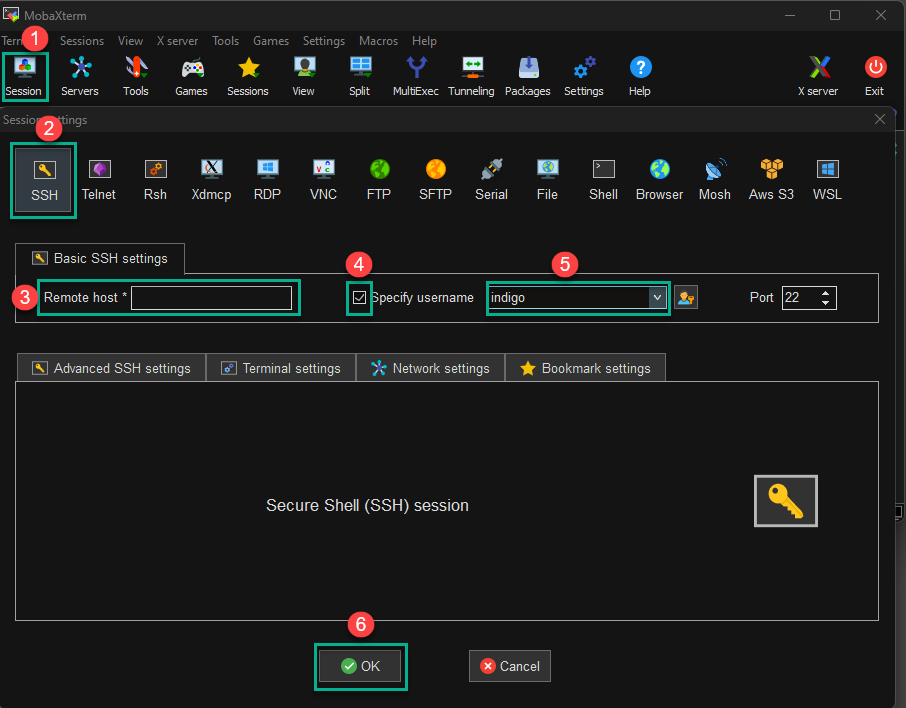906x708 pixels.
Task: Click the View toolbar icon
Action: 303,76
